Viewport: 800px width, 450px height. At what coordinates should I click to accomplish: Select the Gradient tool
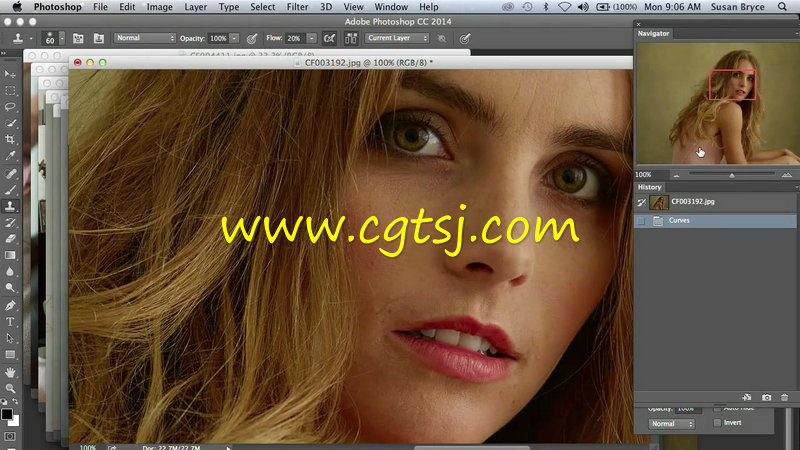click(10, 255)
